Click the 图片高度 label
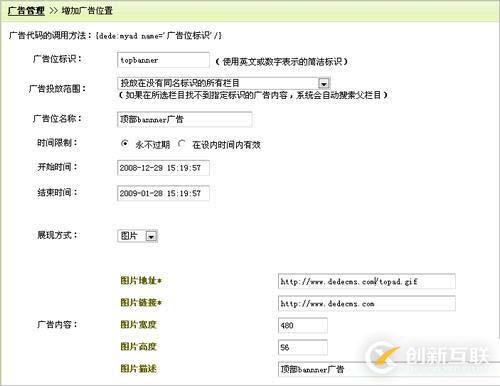Screen dimensions: 500x386 pyautogui.click(x=138, y=347)
